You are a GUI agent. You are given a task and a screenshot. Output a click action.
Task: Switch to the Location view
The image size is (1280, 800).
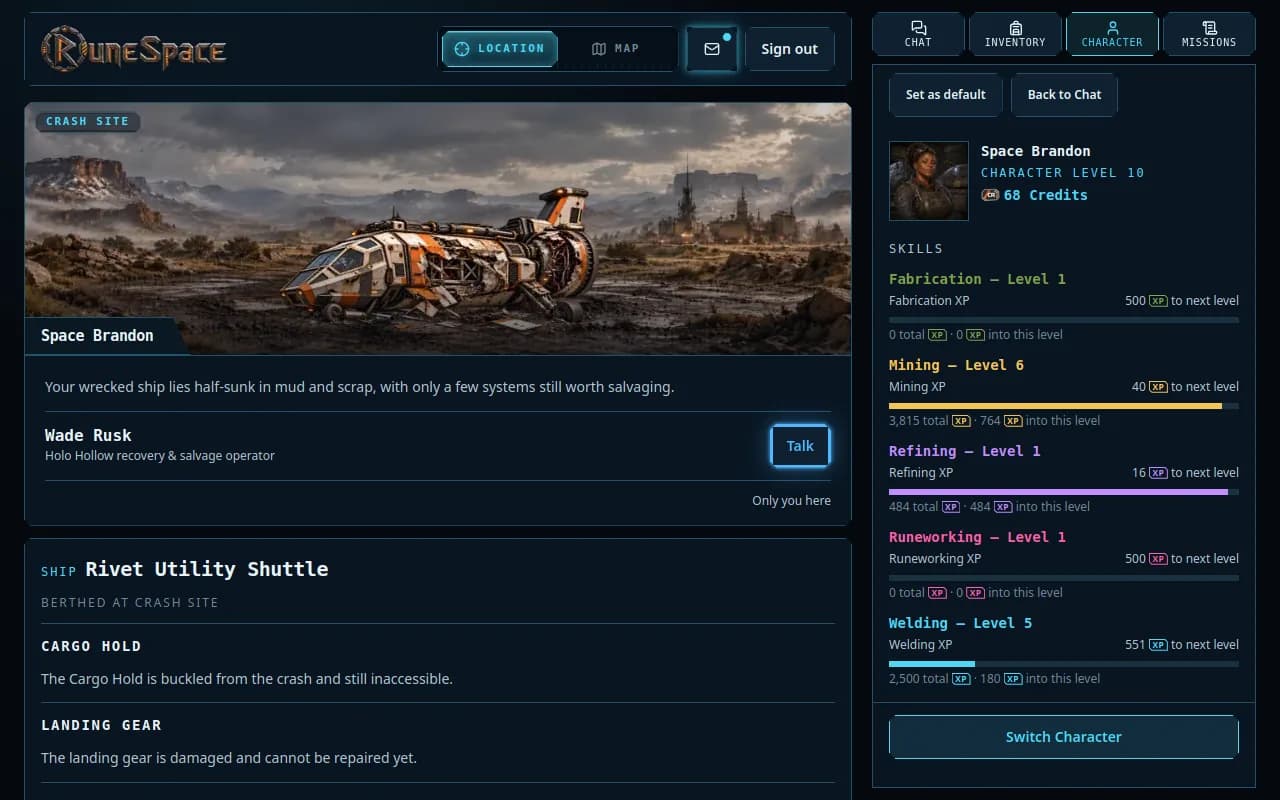[x=500, y=48]
